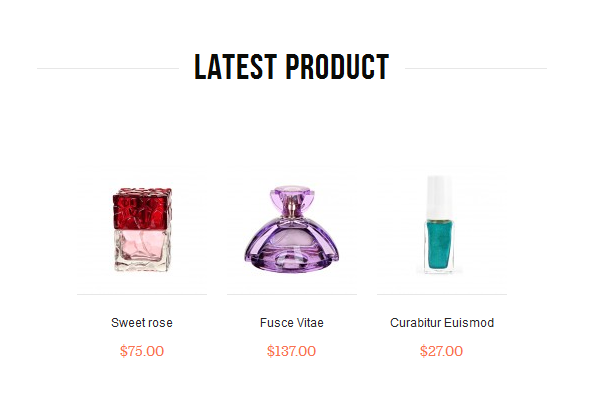The width and height of the screenshot is (600, 416).
Task: Click the teal body of the nail polish bottle
Action: [x=440, y=244]
